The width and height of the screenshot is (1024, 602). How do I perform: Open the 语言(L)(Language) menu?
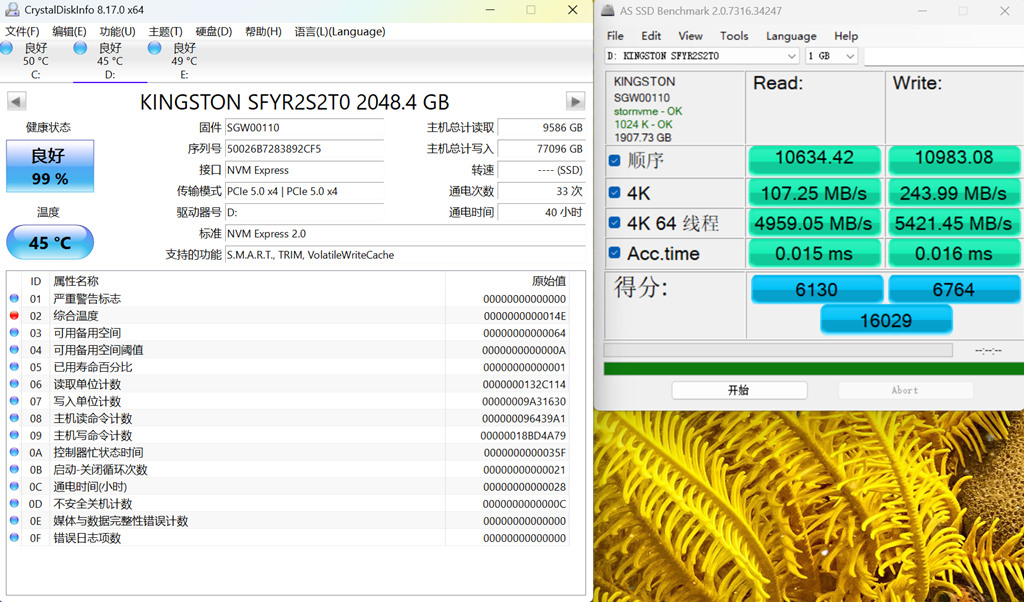(x=339, y=31)
